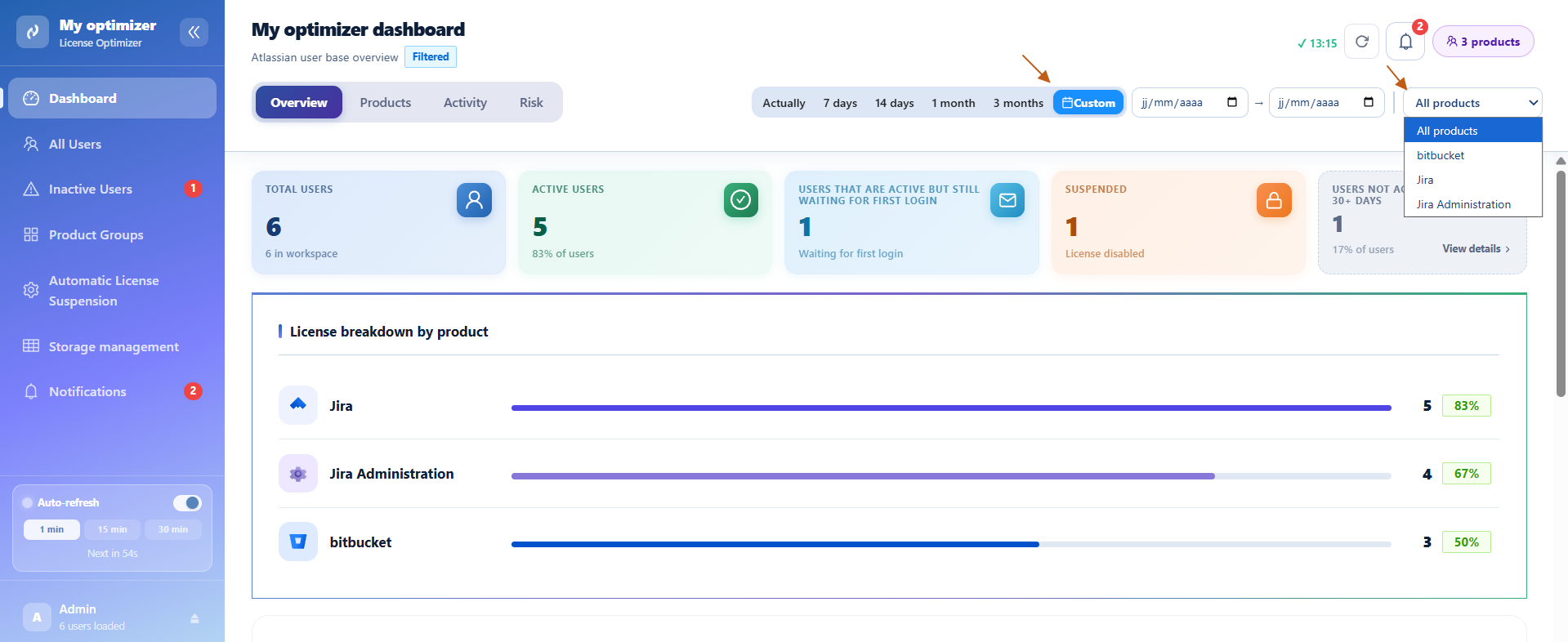Switch to the Risk tab
1568x642 pixels.
531,102
